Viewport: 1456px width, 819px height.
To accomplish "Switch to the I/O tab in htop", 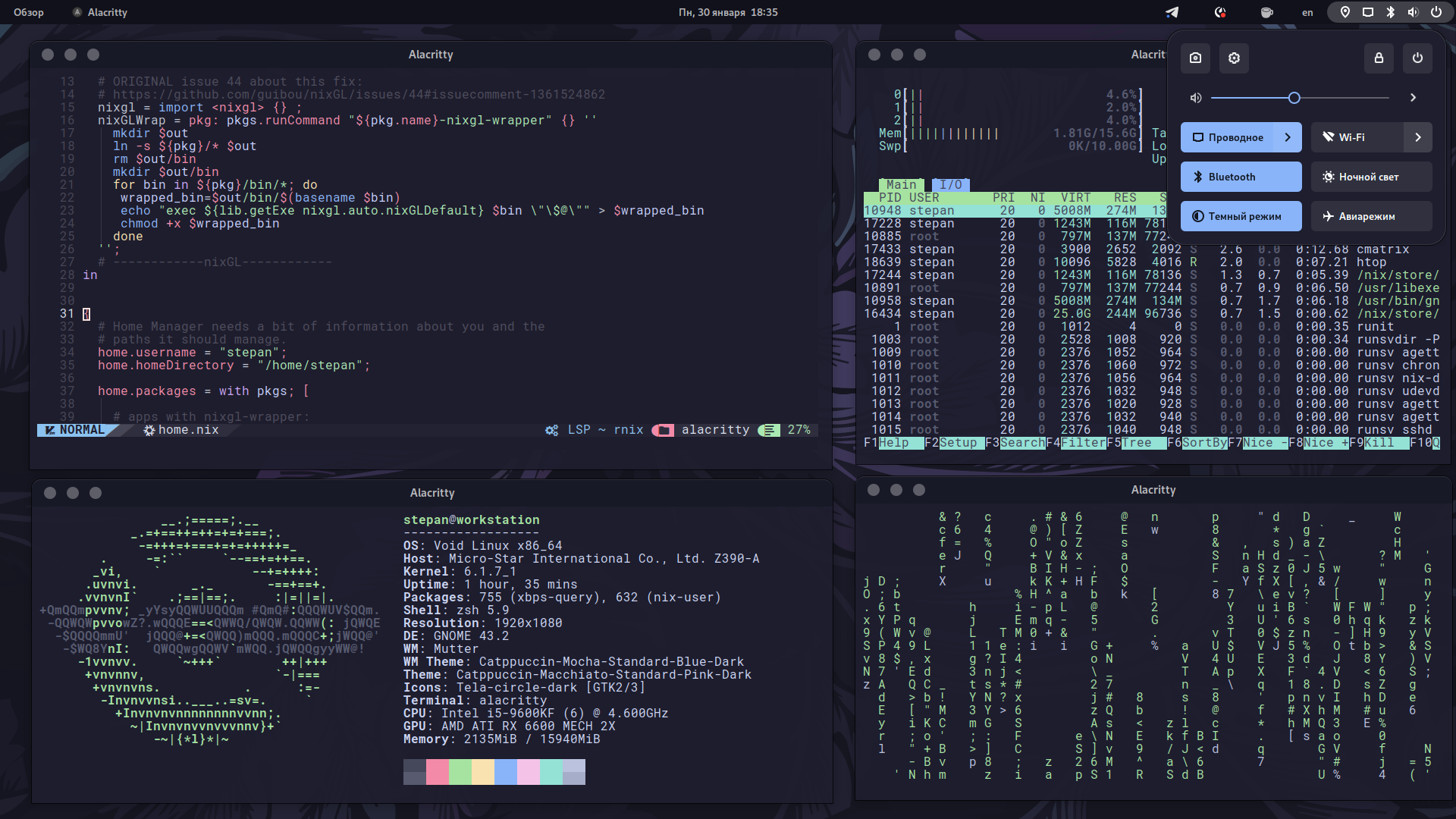I will (x=952, y=184).
